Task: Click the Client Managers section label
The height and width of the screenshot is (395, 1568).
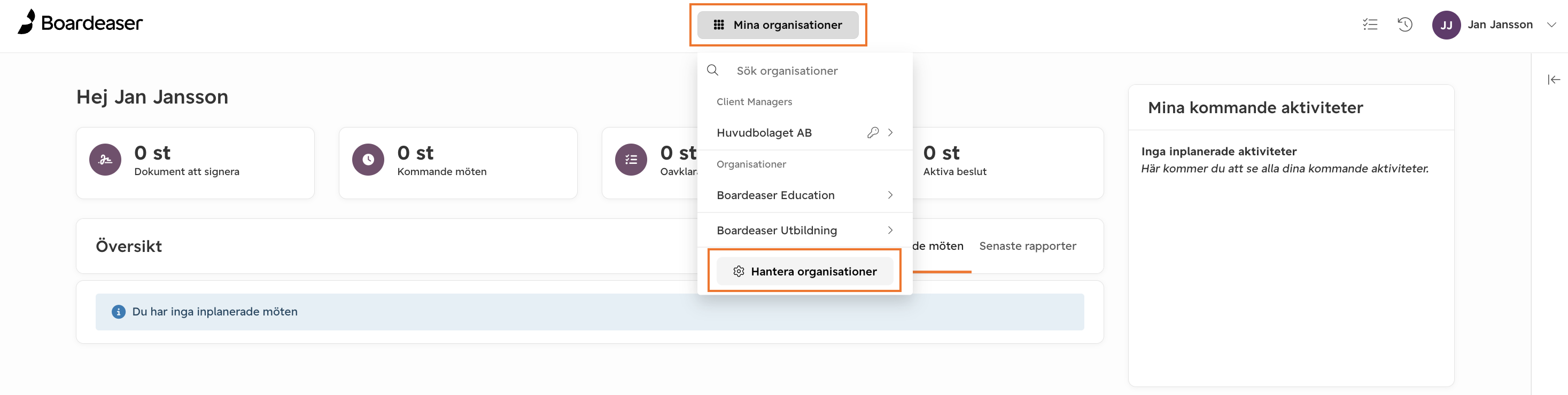Action: click(x=754, y=101)
